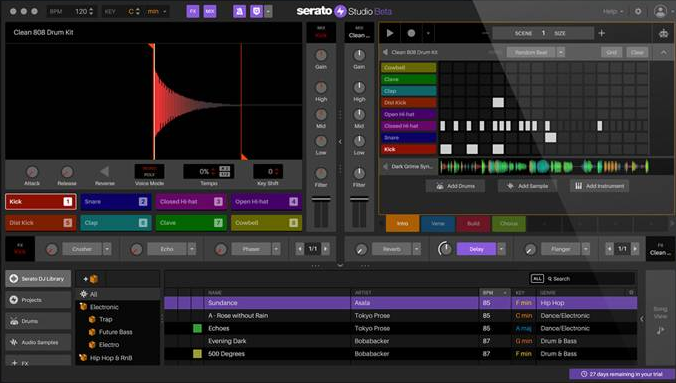The height and width of the screenshot is (383, 676).
Task: Open the Drums library section
Action: point(38,321)
